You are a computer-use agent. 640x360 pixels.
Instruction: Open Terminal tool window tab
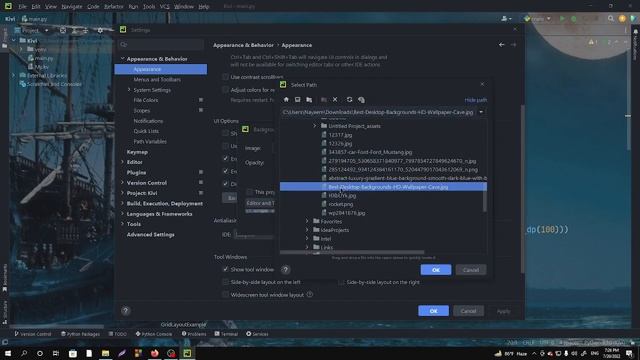click(226, 334)
